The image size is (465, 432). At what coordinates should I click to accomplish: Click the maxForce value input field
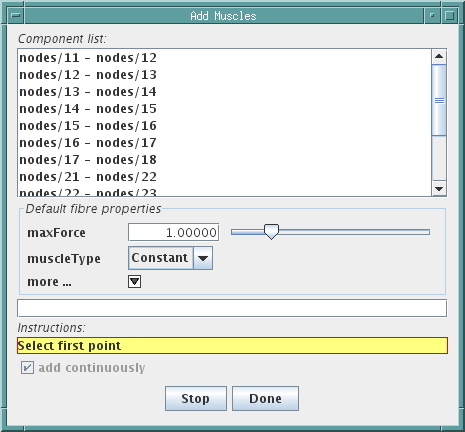tap(174, 232)
